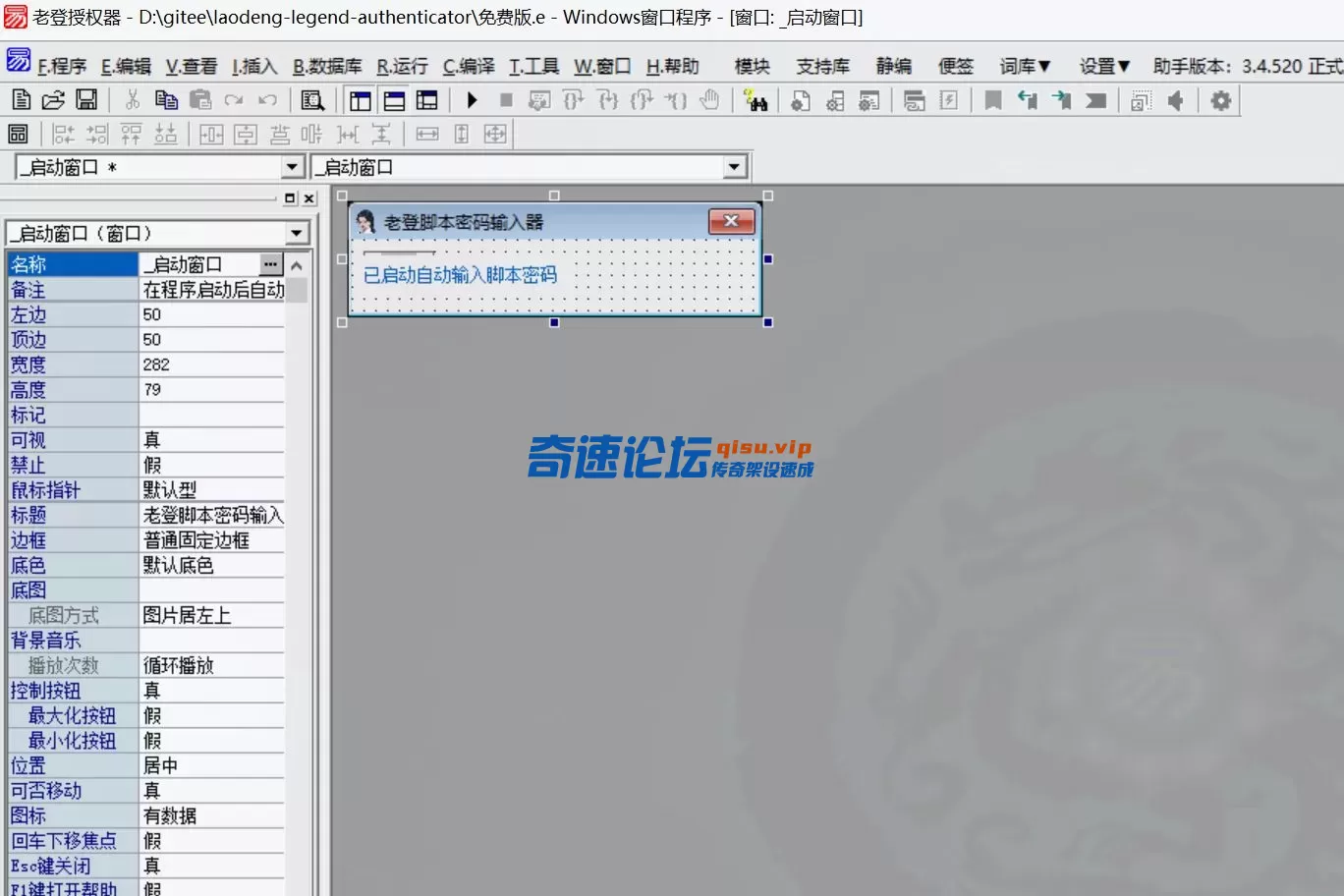
Task: Select the 边框 property value 普通固定边框
Action: (212, 540)
